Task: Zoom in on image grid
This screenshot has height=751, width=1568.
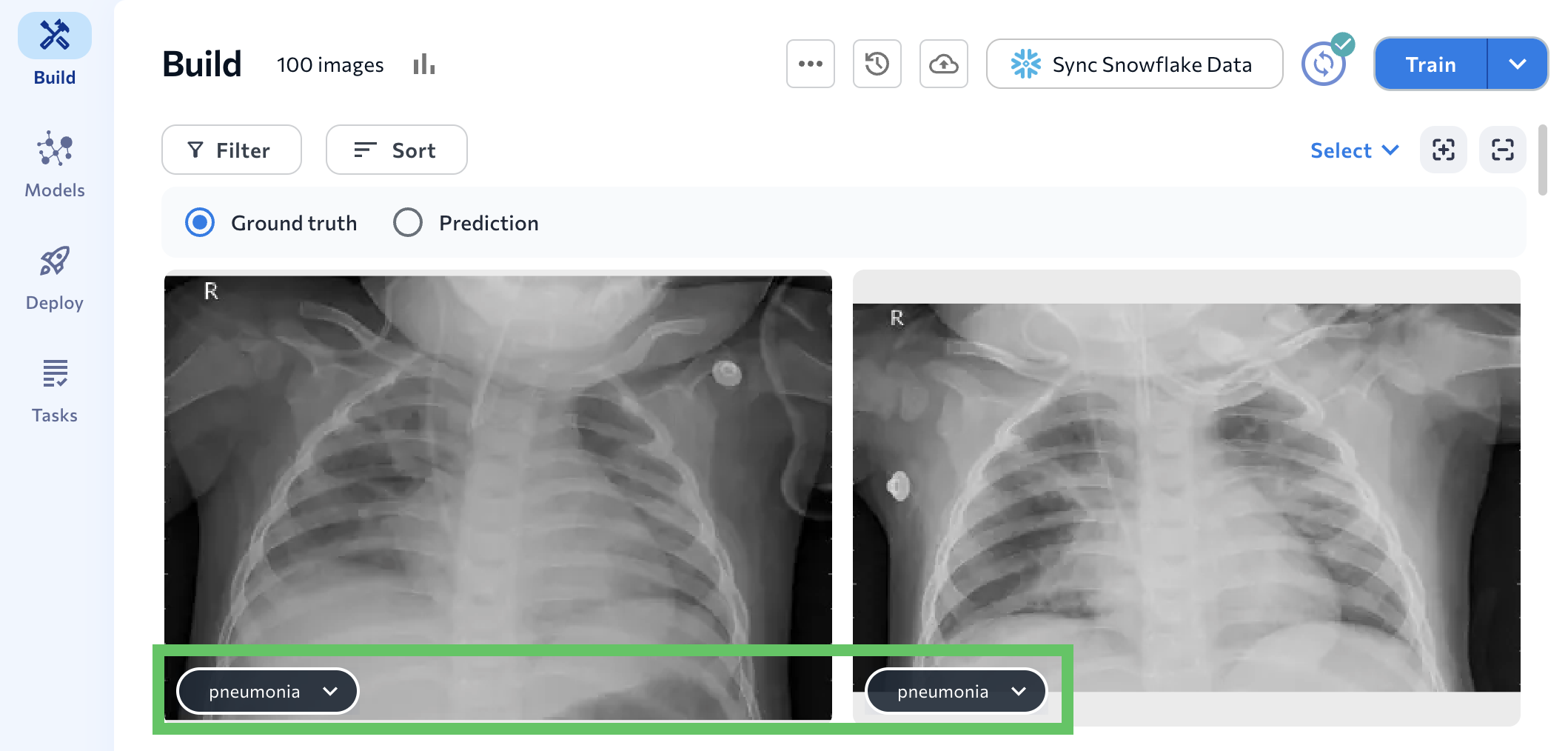Action: [x=1443, y=150]
